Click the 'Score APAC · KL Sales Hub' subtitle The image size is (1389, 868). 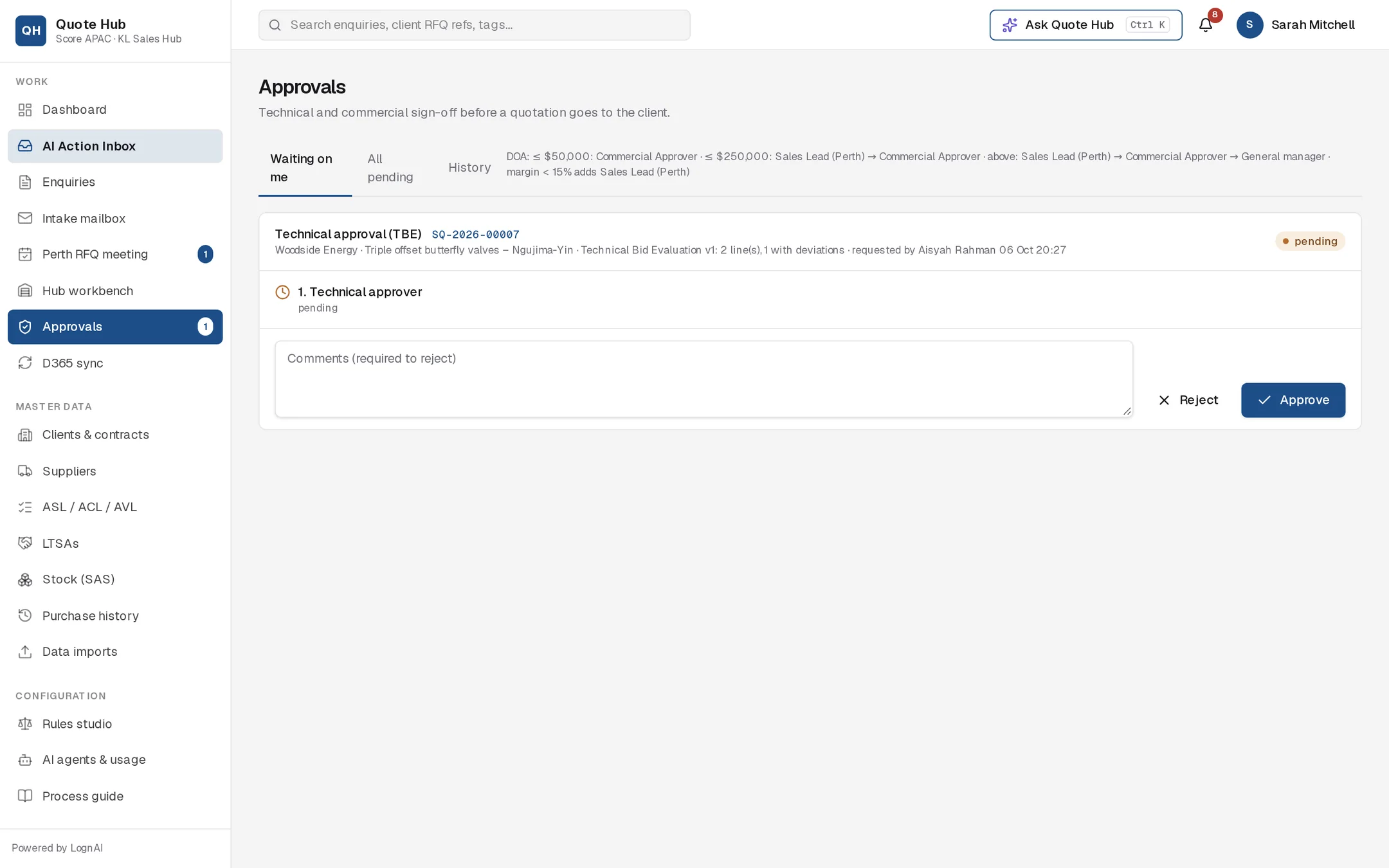coord(118,39)
